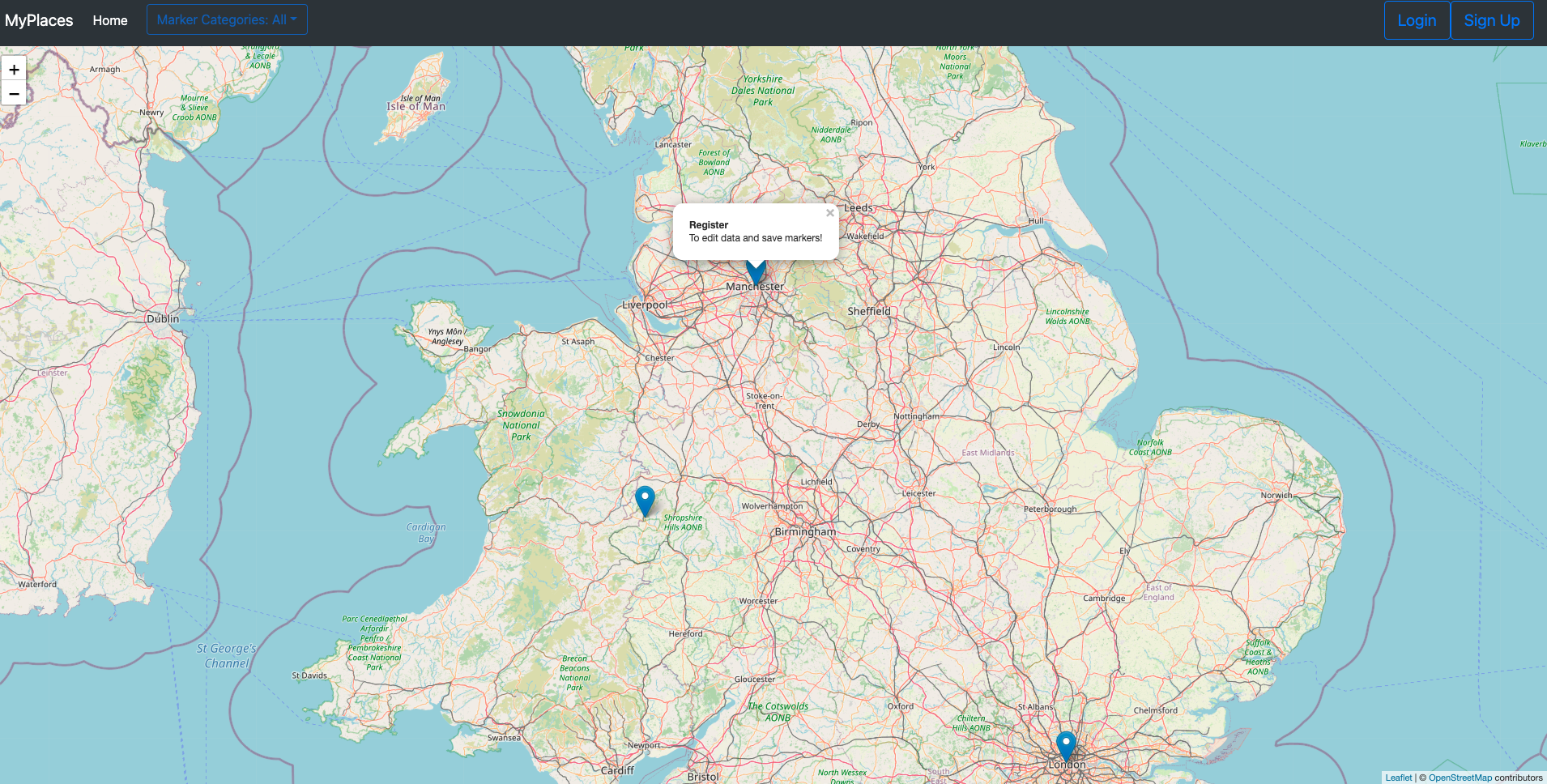Zoom in the map with plus button

click(x=14, y=70)
